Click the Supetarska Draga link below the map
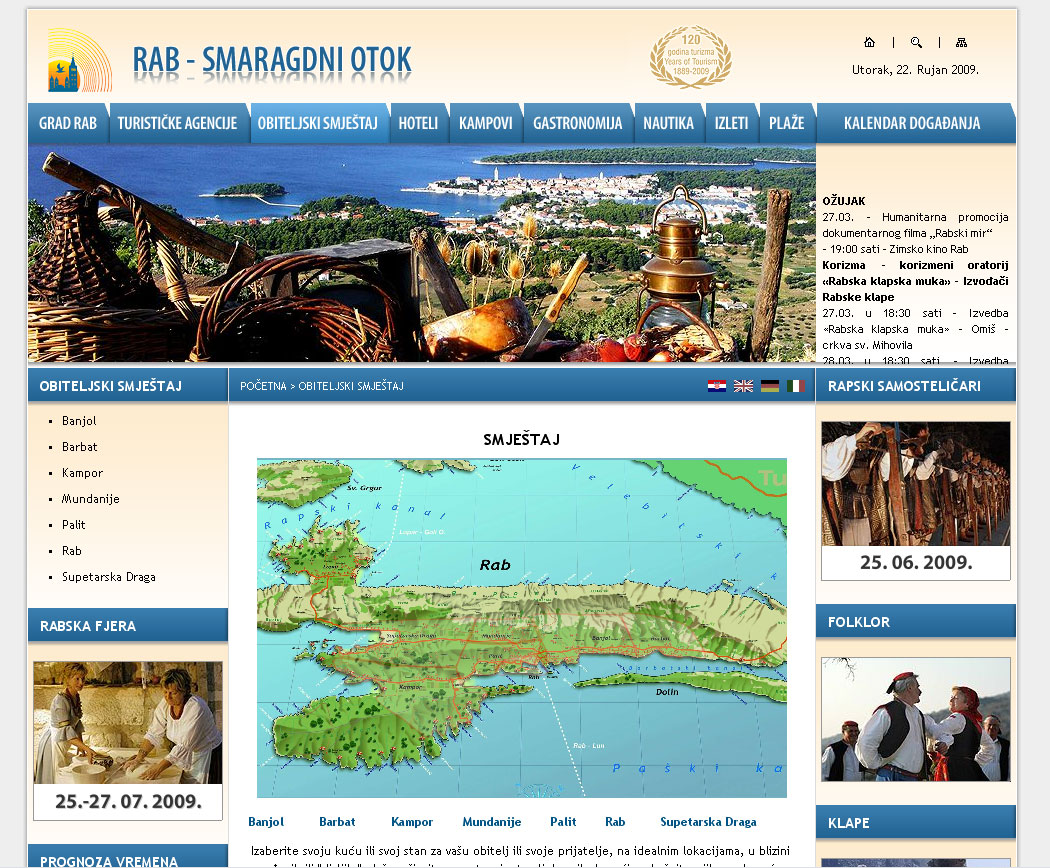The height and width of the screenshot is (868, 1050). pos(708,822)
